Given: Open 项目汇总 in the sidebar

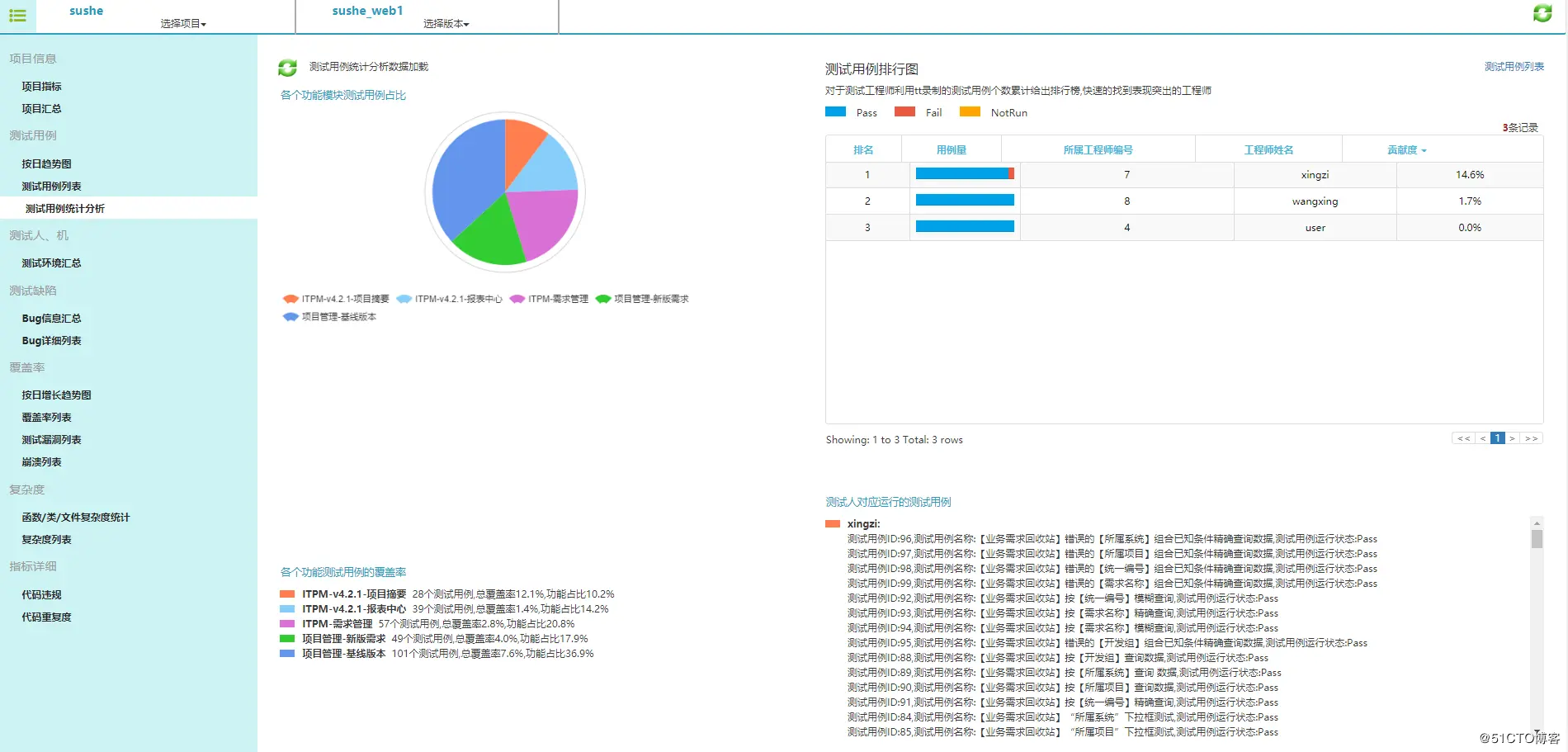Looking at the screenshot, I should [41, 109].
